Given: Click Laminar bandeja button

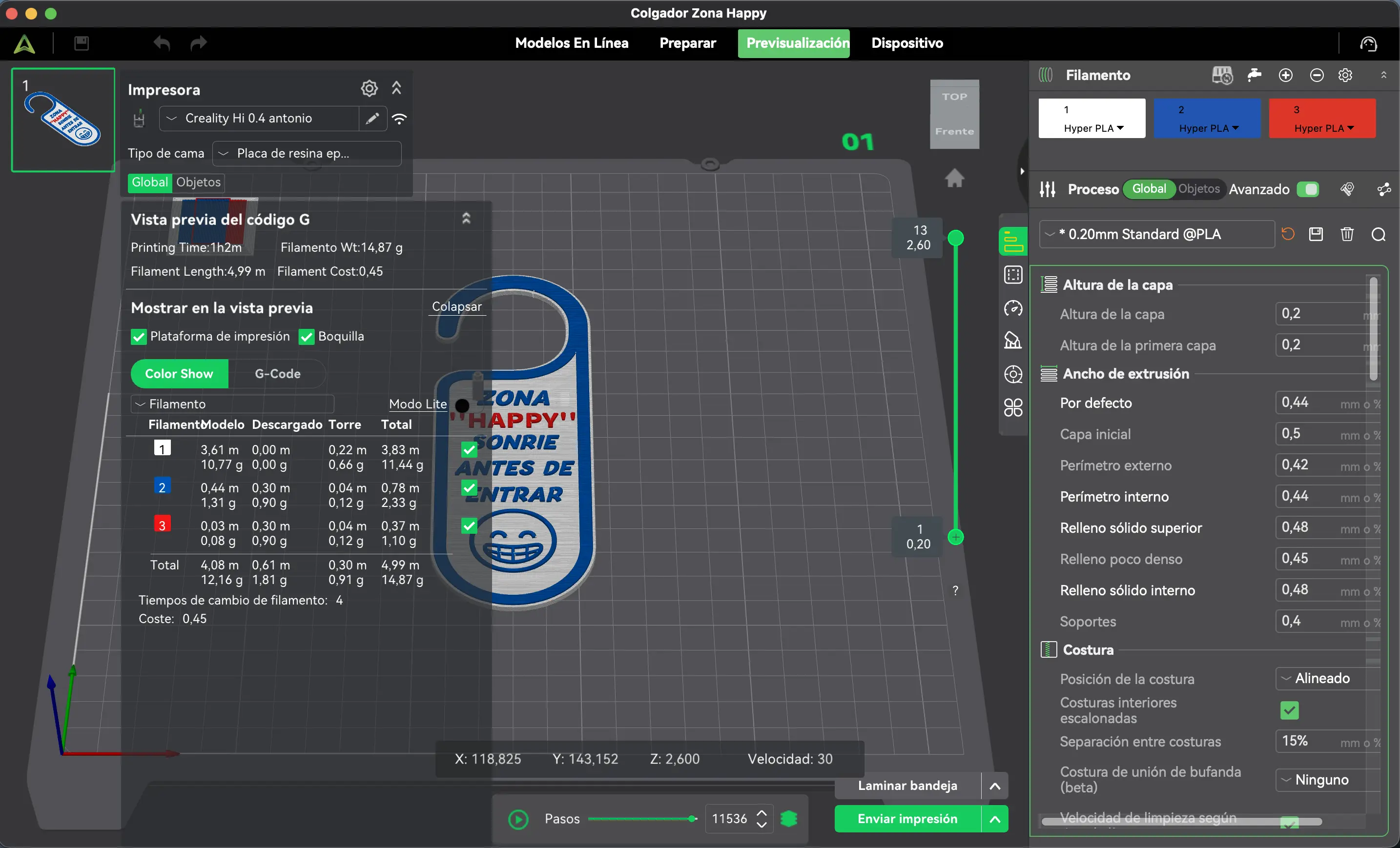Looking at the screenshot, I should coord(907,786).
